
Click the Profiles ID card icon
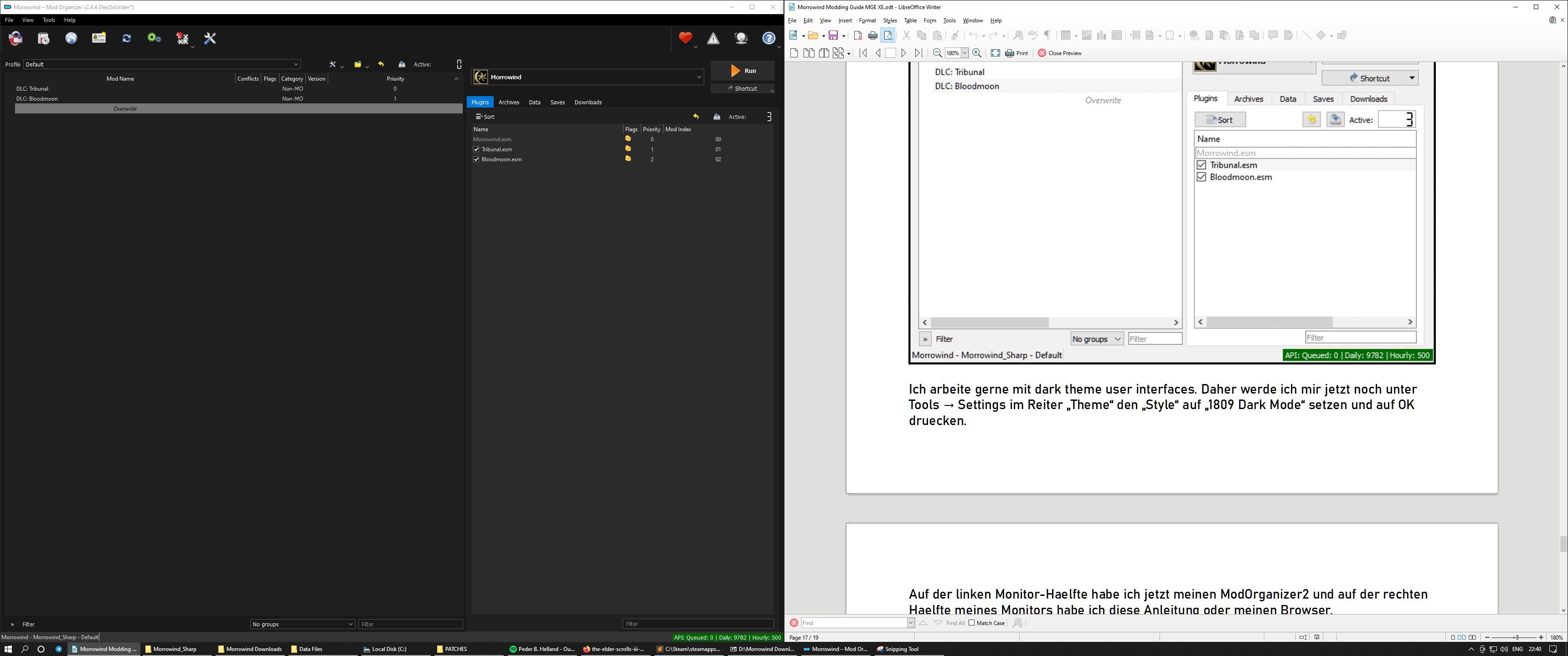tap(99, 38)
